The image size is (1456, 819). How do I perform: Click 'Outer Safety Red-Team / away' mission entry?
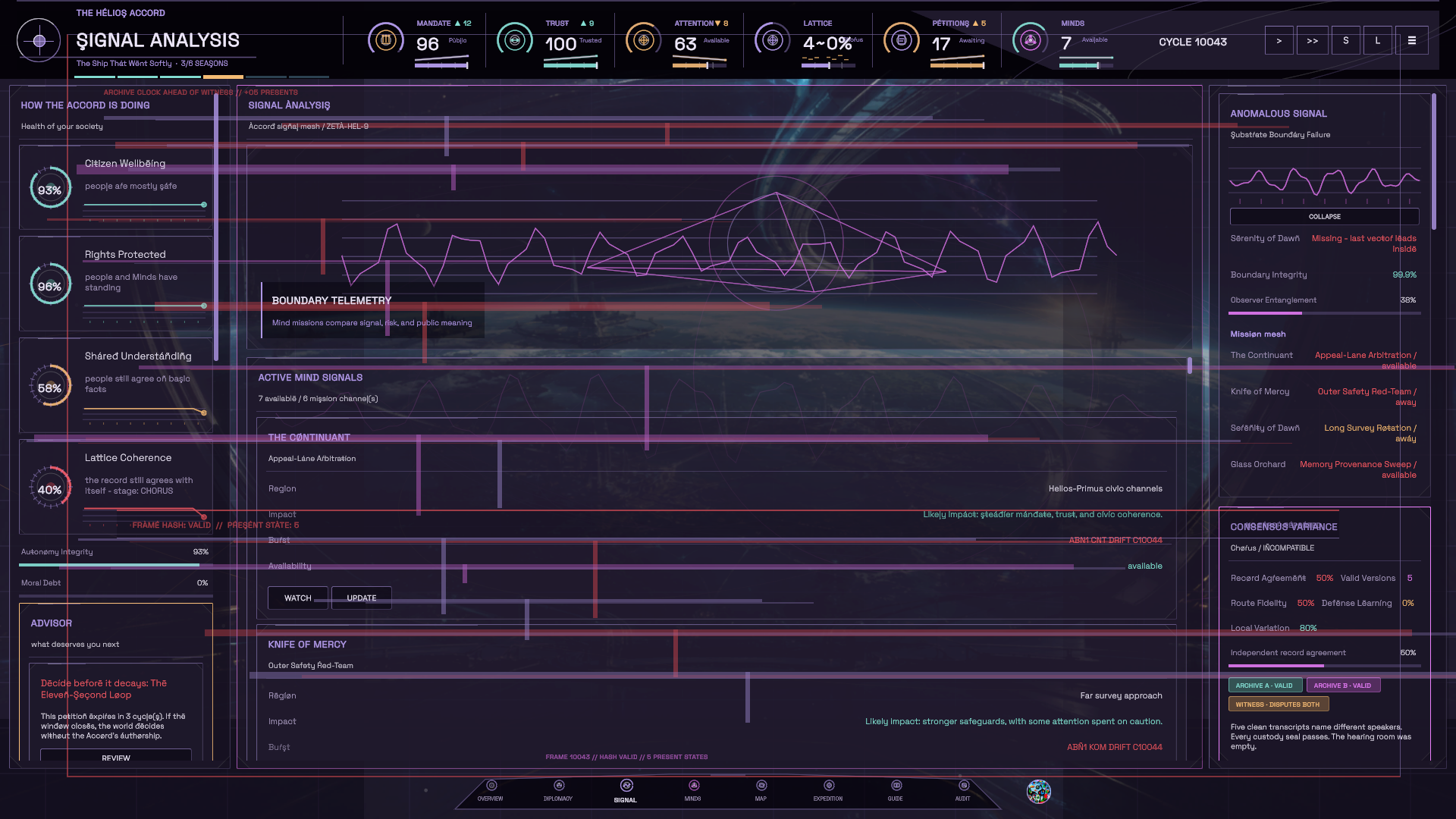(x=1367, y=397)
